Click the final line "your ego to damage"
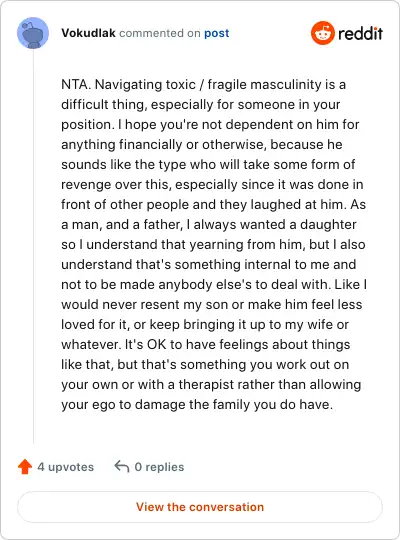 pyautogui.click(x=197, y=405)
